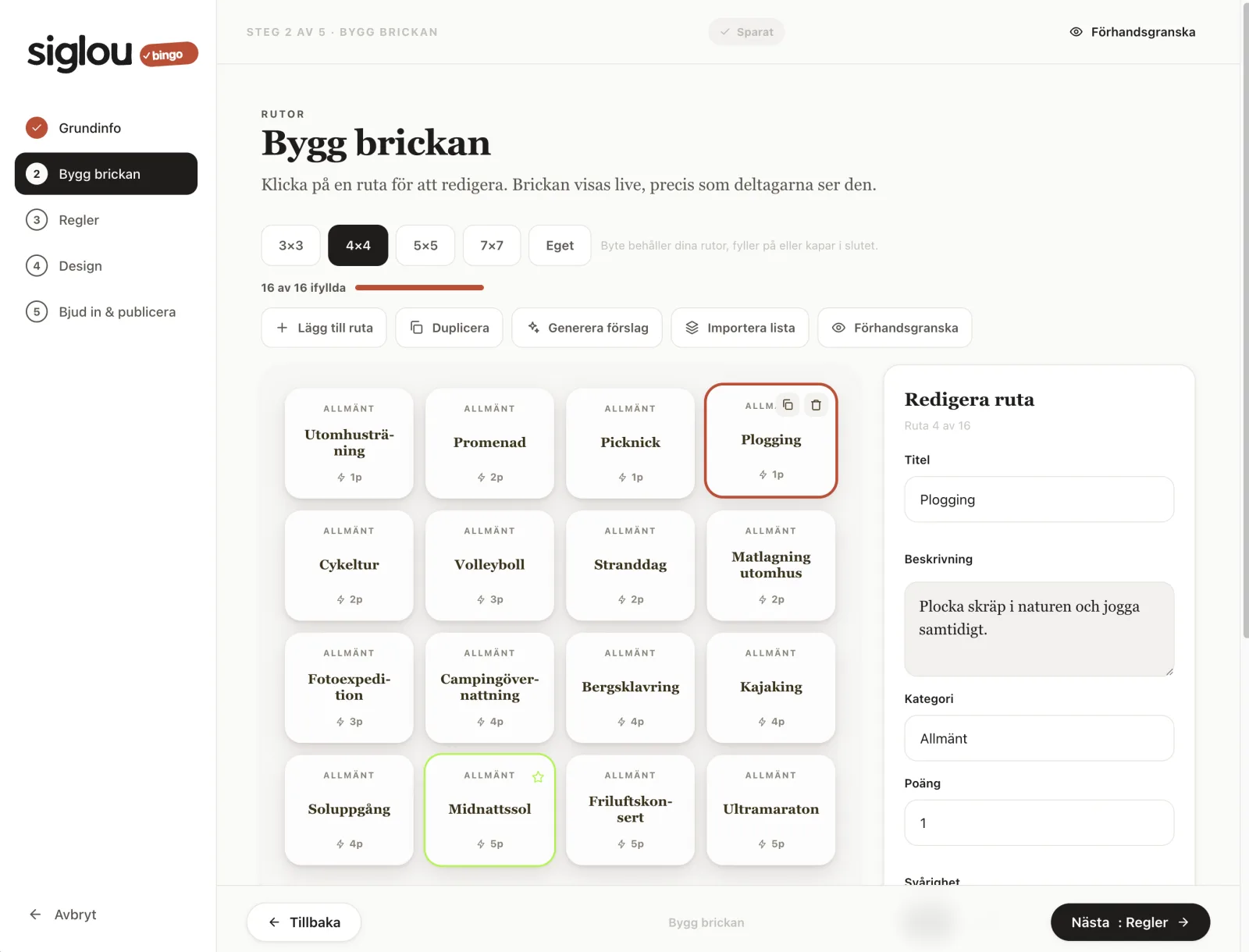Viewport: 1249px width, 952px height.
Task: Open the Kategori field showing Allmänt
Action: point(1039,738)
